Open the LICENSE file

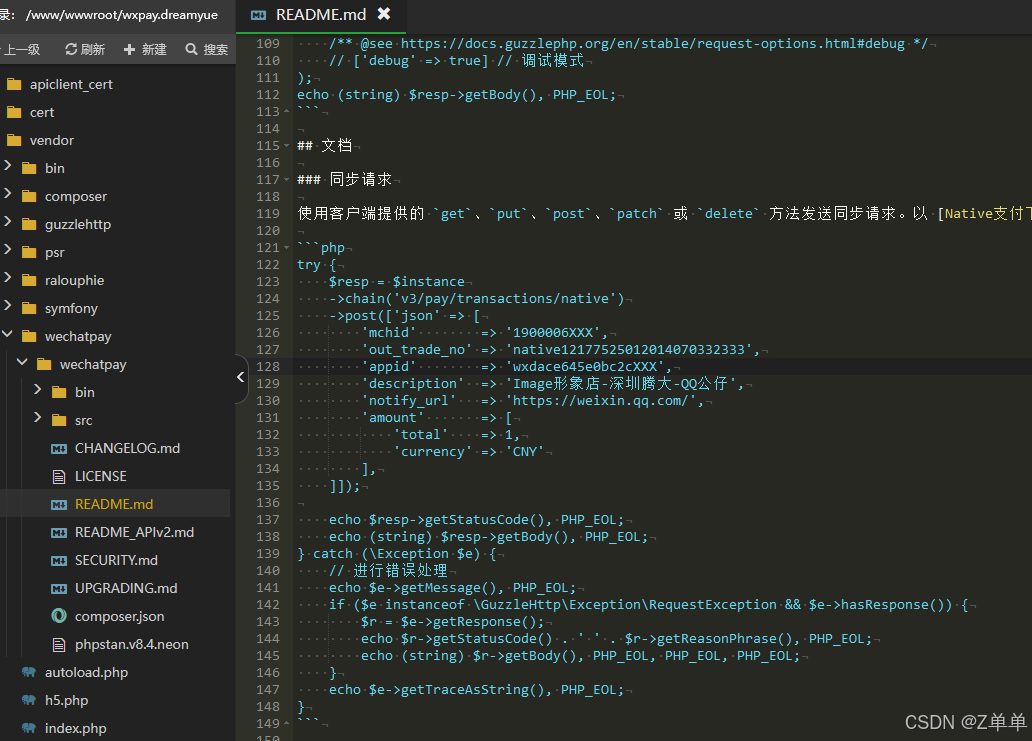click(100, 476)
